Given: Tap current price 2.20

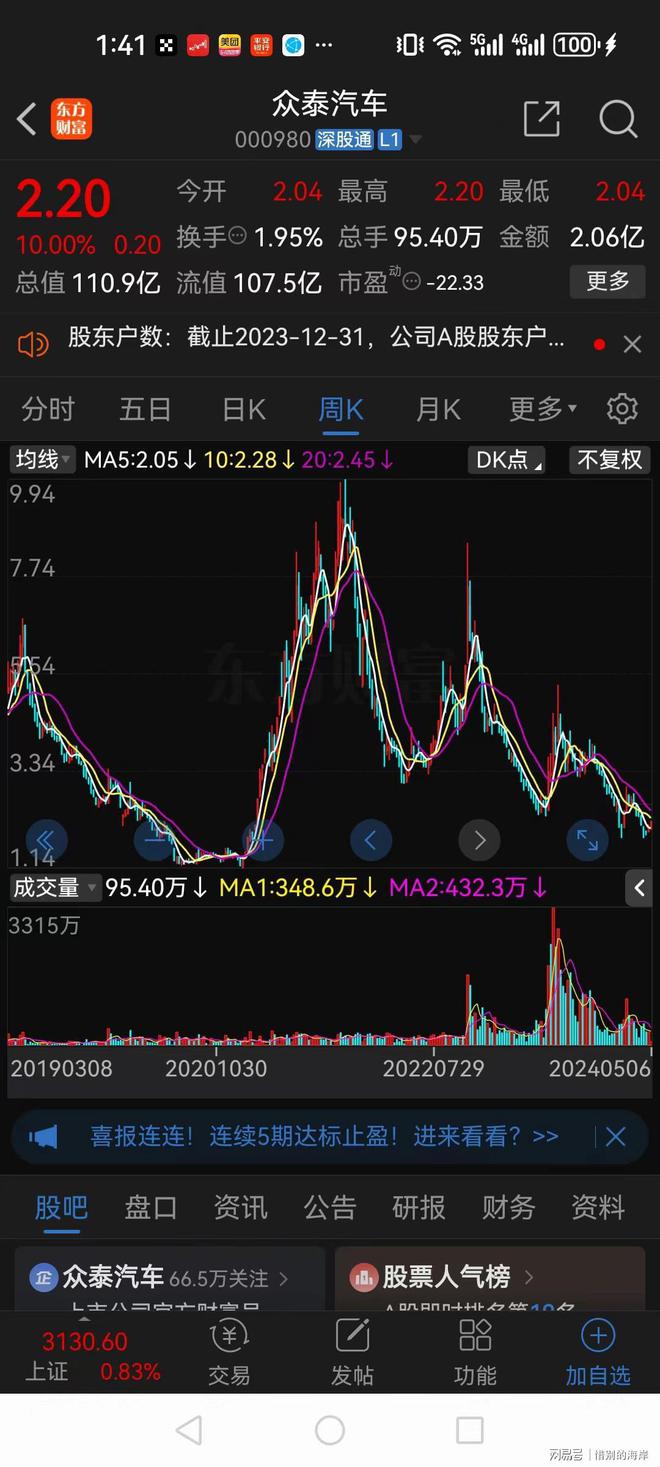Looking at the screenshot, I should [63, 200].
